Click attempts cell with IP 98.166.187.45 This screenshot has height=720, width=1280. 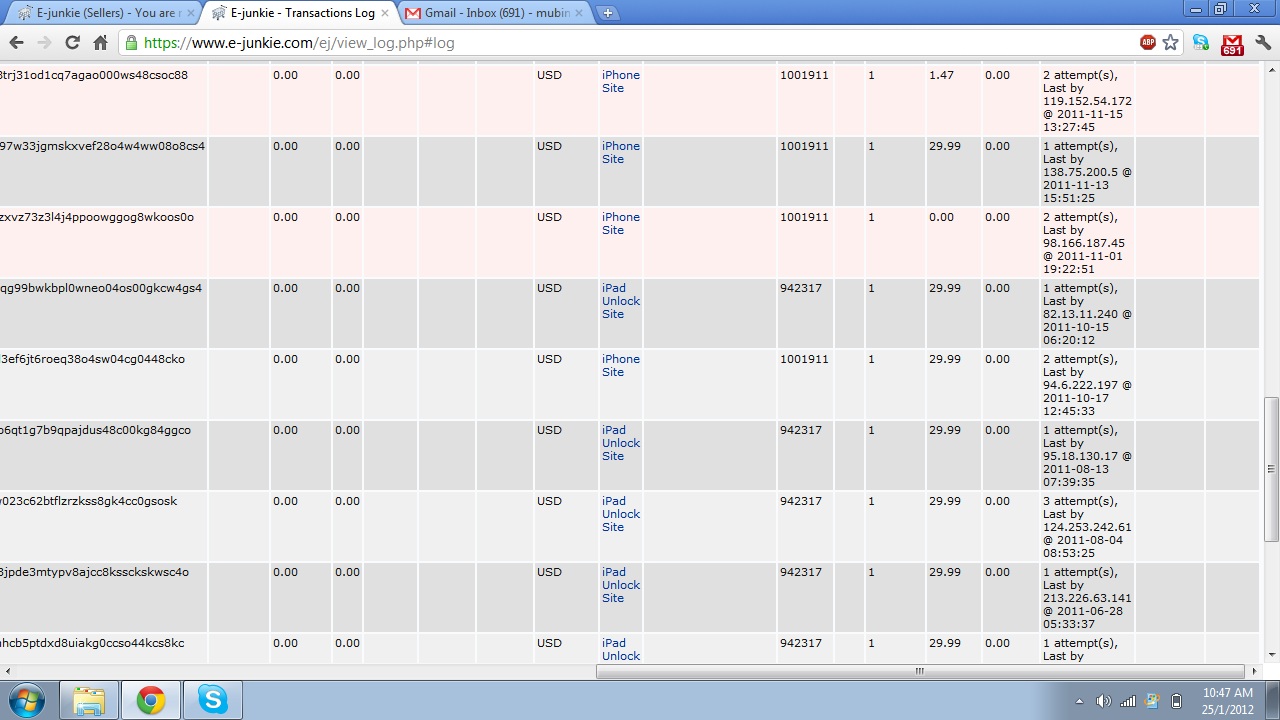tap(1087, 243)
